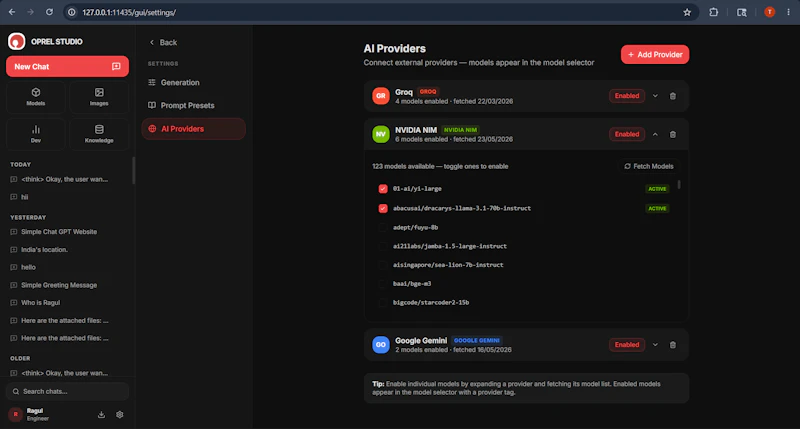This screenshot has height=429, width=800.
Task: Toggle Groq Enabled status button
Action: coord(627,96)
